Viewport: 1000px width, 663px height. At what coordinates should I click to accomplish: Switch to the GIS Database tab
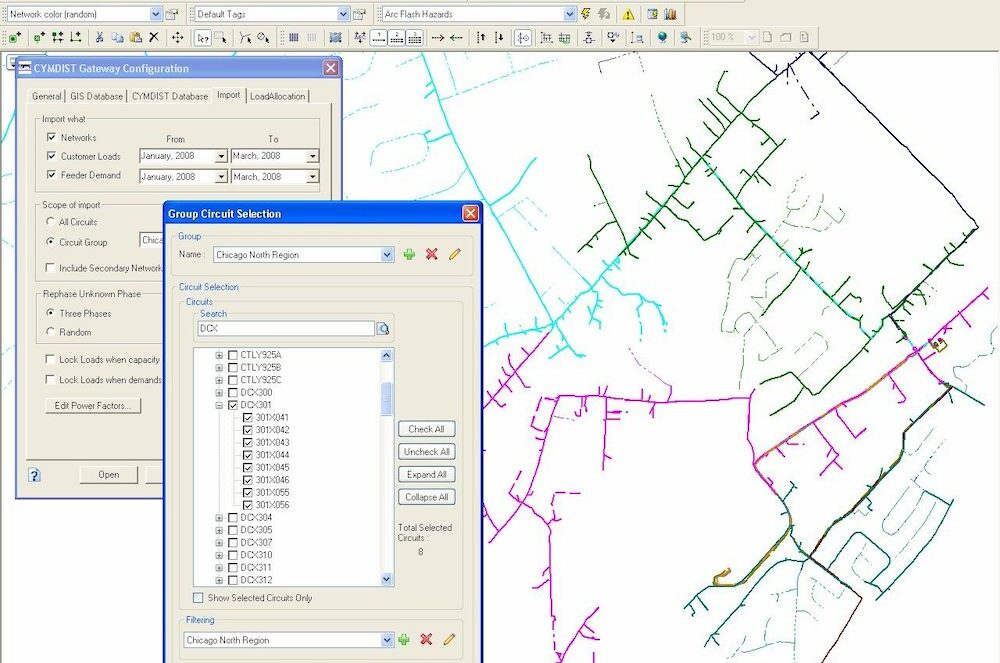pos(96,96)
